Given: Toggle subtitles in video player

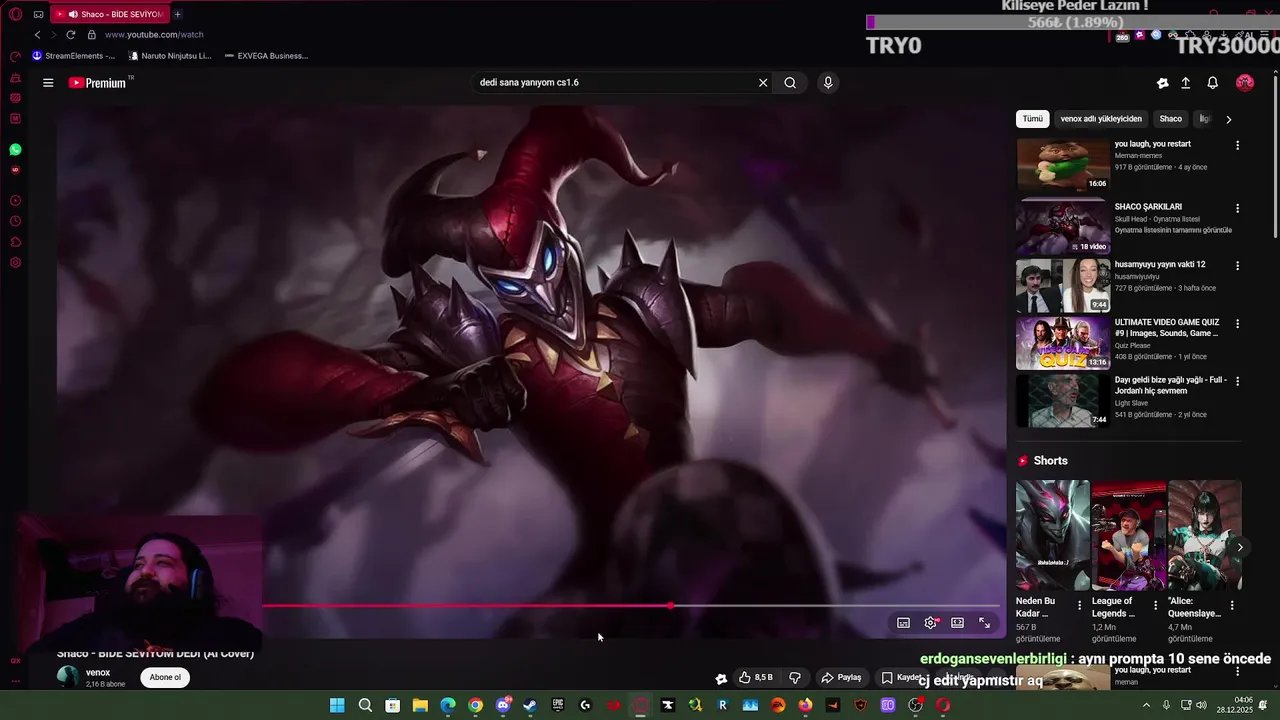Looking at the screenshot, I should 903,623.
